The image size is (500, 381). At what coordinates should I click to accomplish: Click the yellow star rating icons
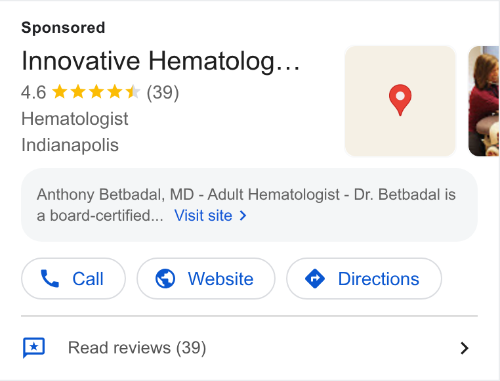coord(96,92)
